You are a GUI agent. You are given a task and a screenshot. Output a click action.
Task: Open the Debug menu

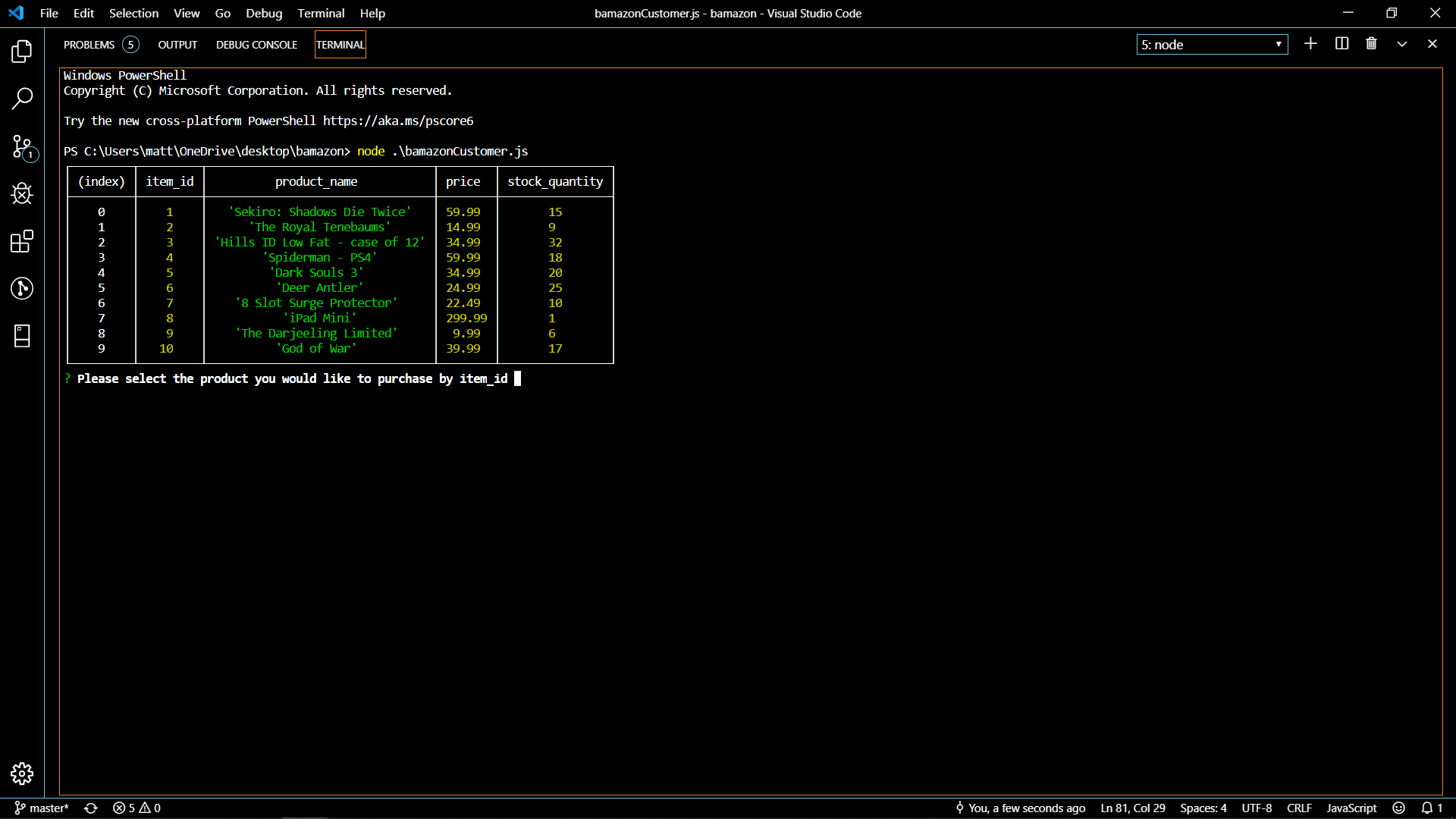pos(264,13)
